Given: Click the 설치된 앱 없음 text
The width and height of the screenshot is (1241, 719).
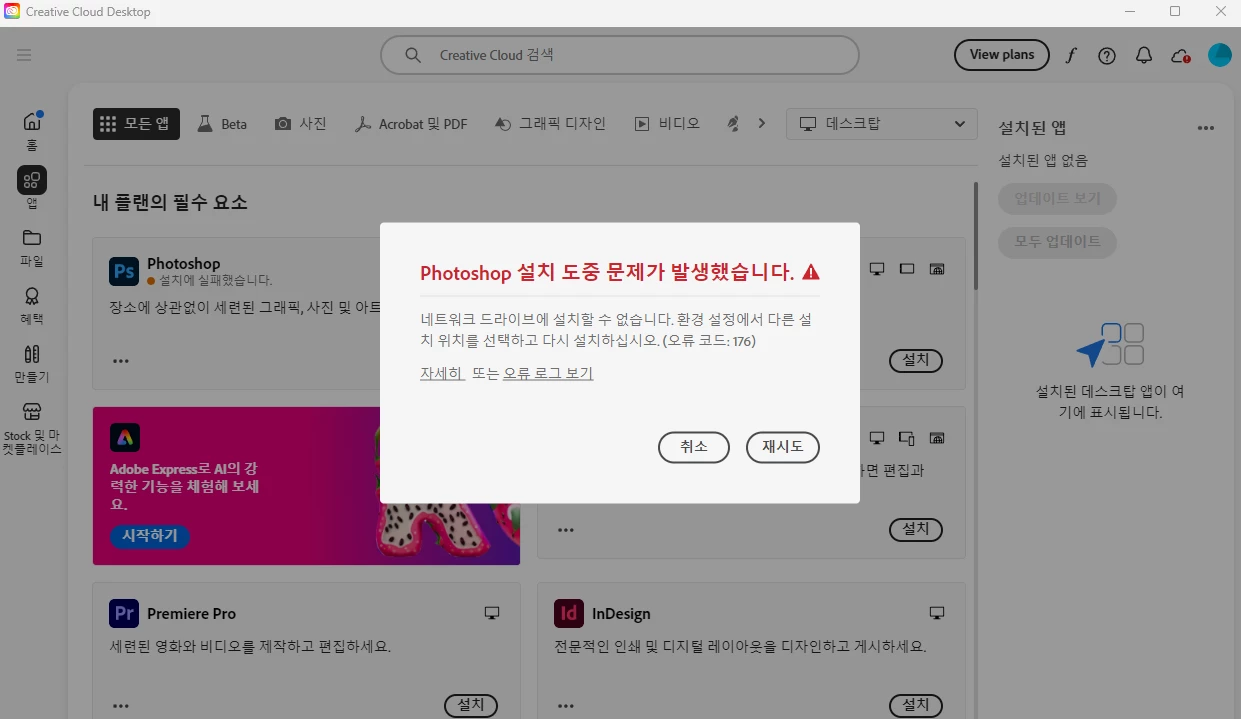Looking at the screenshot, I should click(x=1043, y=160).
